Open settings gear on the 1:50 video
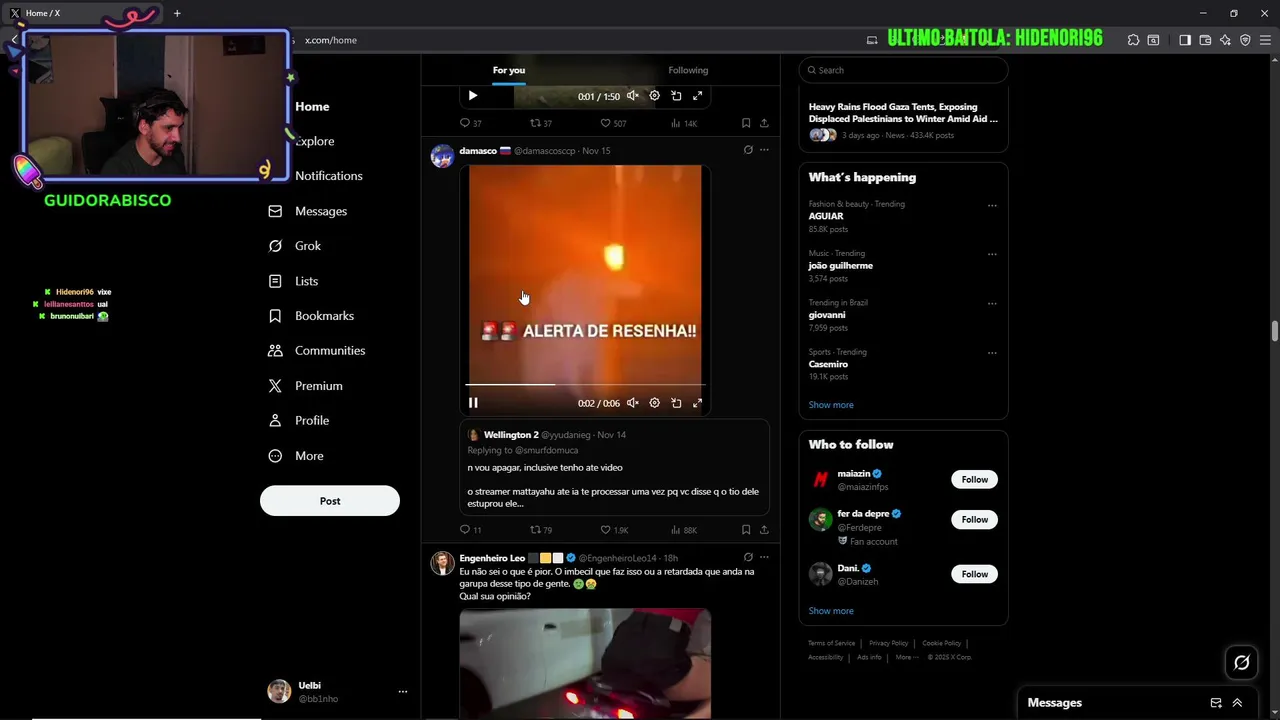 click(655, 96)
